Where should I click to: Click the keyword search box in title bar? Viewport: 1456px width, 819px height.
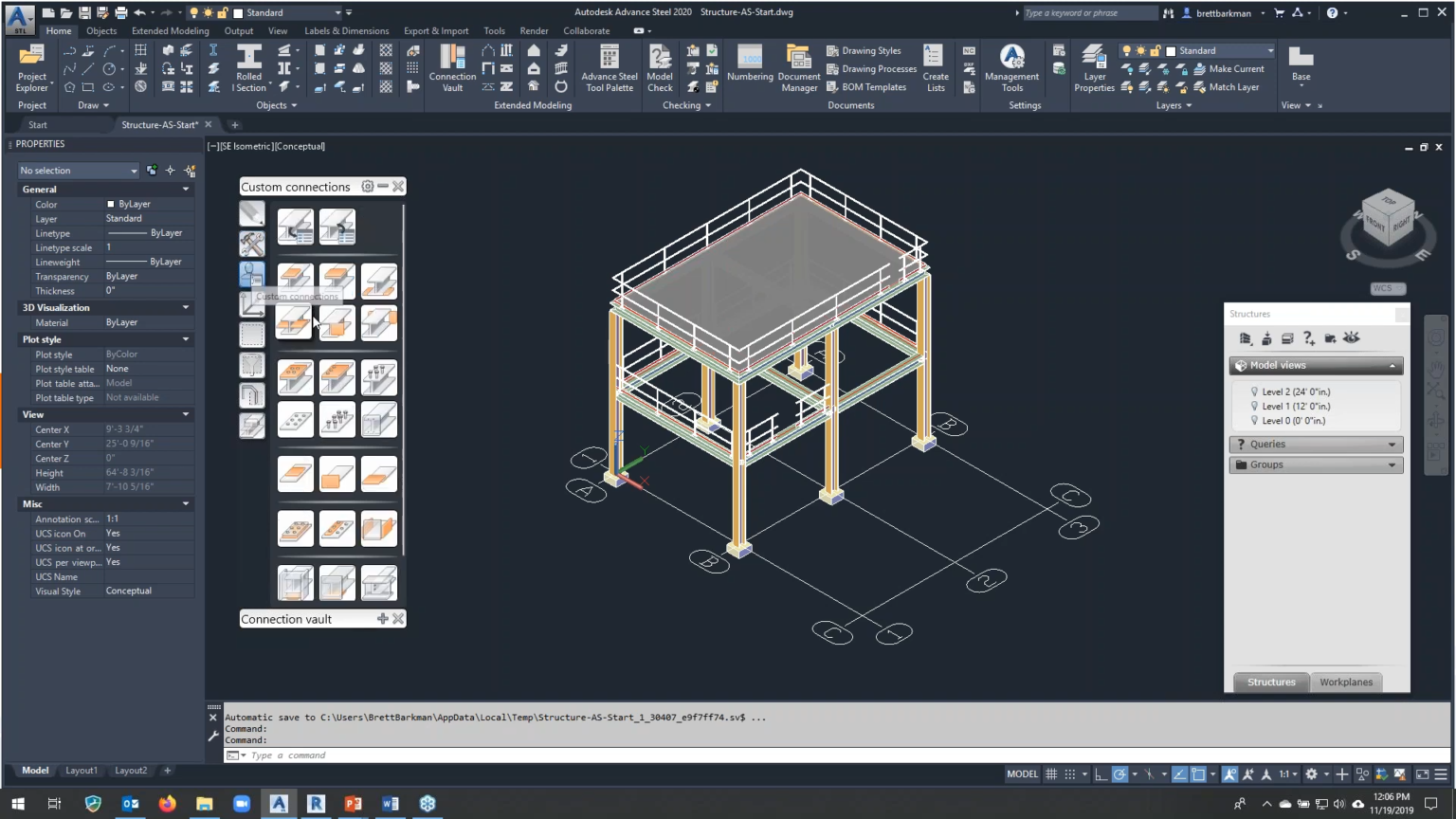coord(1090,13)
